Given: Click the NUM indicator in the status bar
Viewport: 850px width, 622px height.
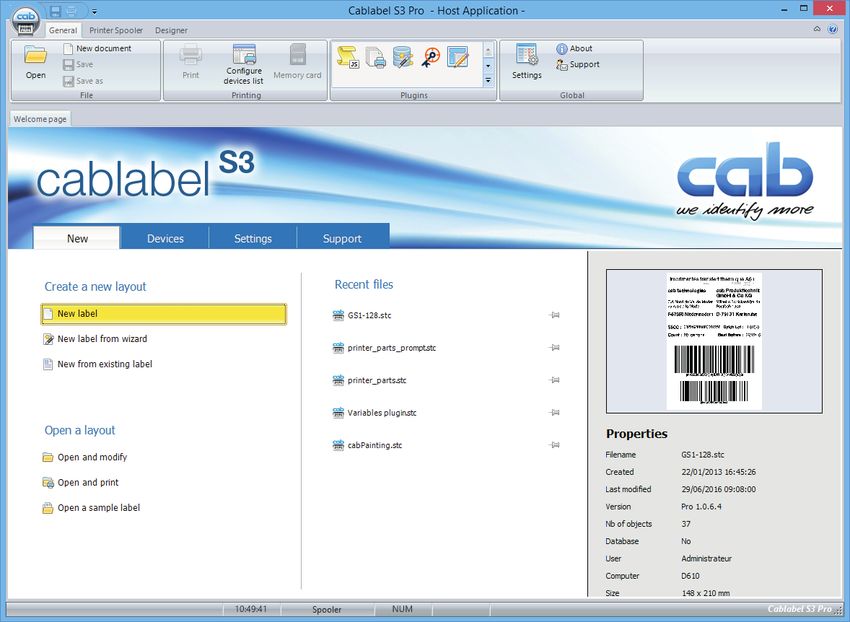Looking at the screenshot, I should [x=402, y=609].
